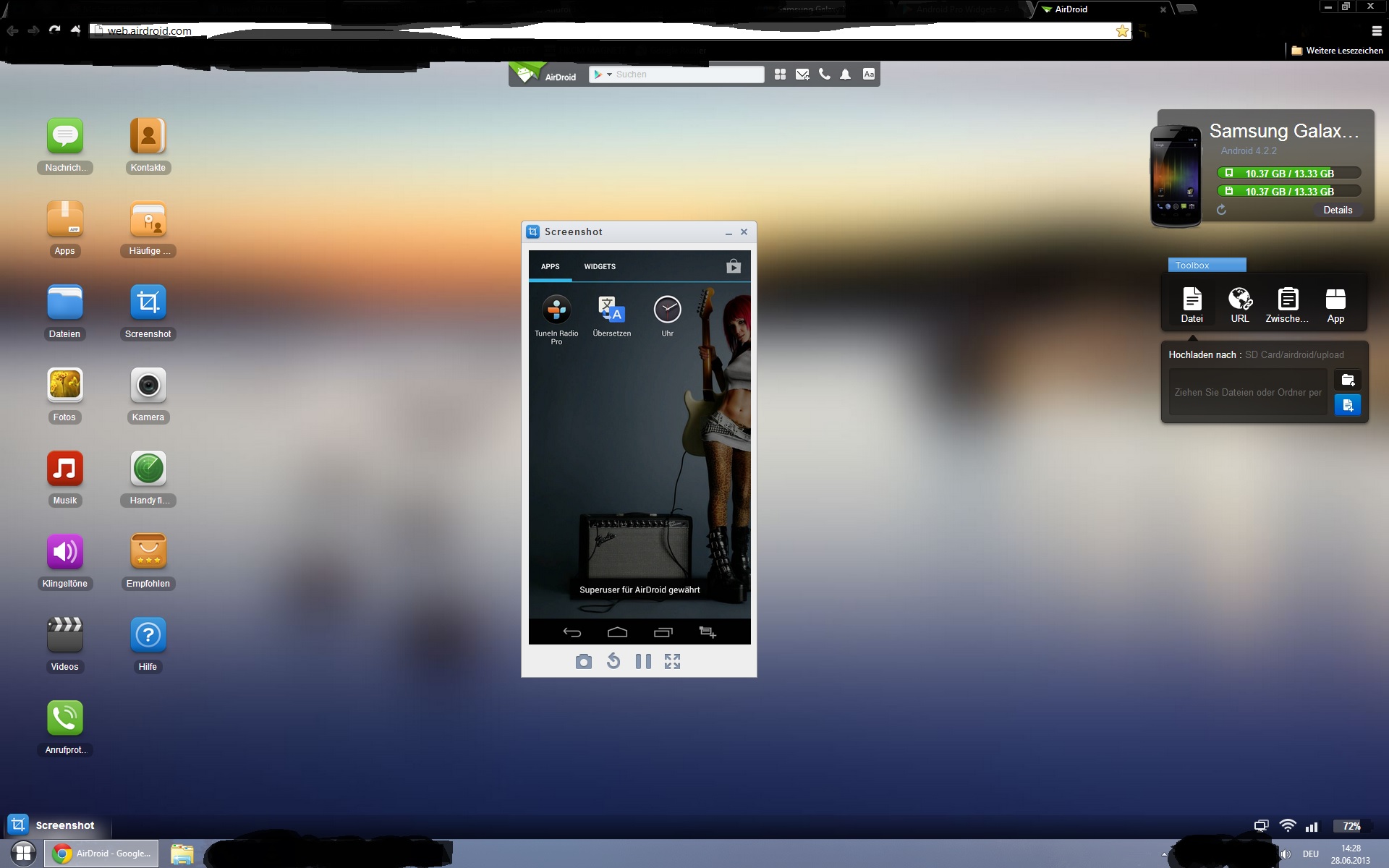Click the file drop area in Toolbox
The height and width of the screenshot is (868, 1389).
1248,392
